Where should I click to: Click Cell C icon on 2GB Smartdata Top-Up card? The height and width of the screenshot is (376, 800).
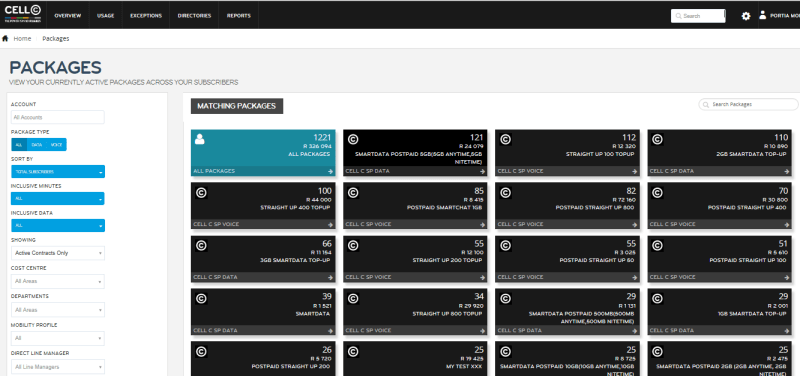coord(658,139)
